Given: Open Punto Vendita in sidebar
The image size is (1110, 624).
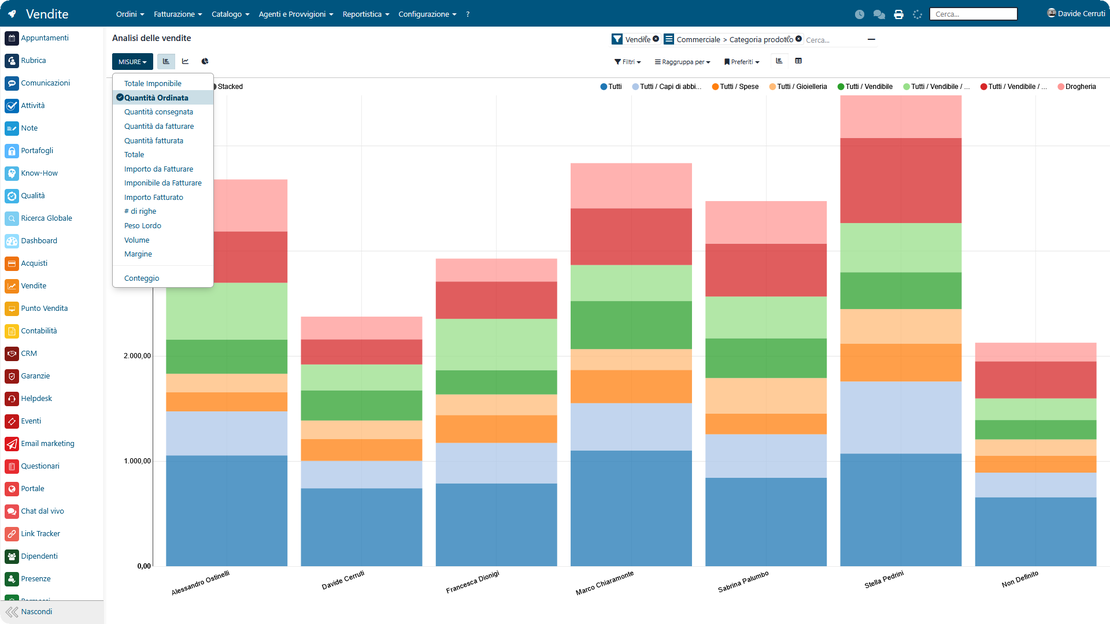Looking at the screenshot, I should coord(37,309).
